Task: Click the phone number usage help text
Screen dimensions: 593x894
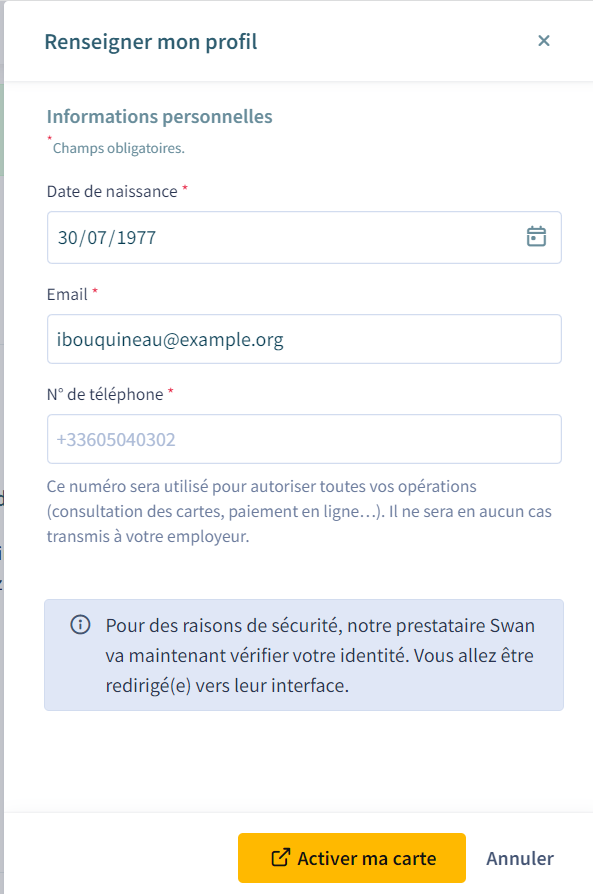Action: tap(299, 511)
